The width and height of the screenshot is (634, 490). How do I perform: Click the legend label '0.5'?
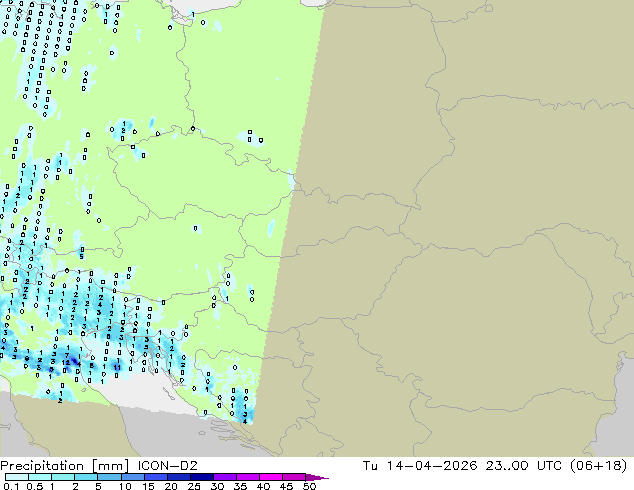(35, 486)
